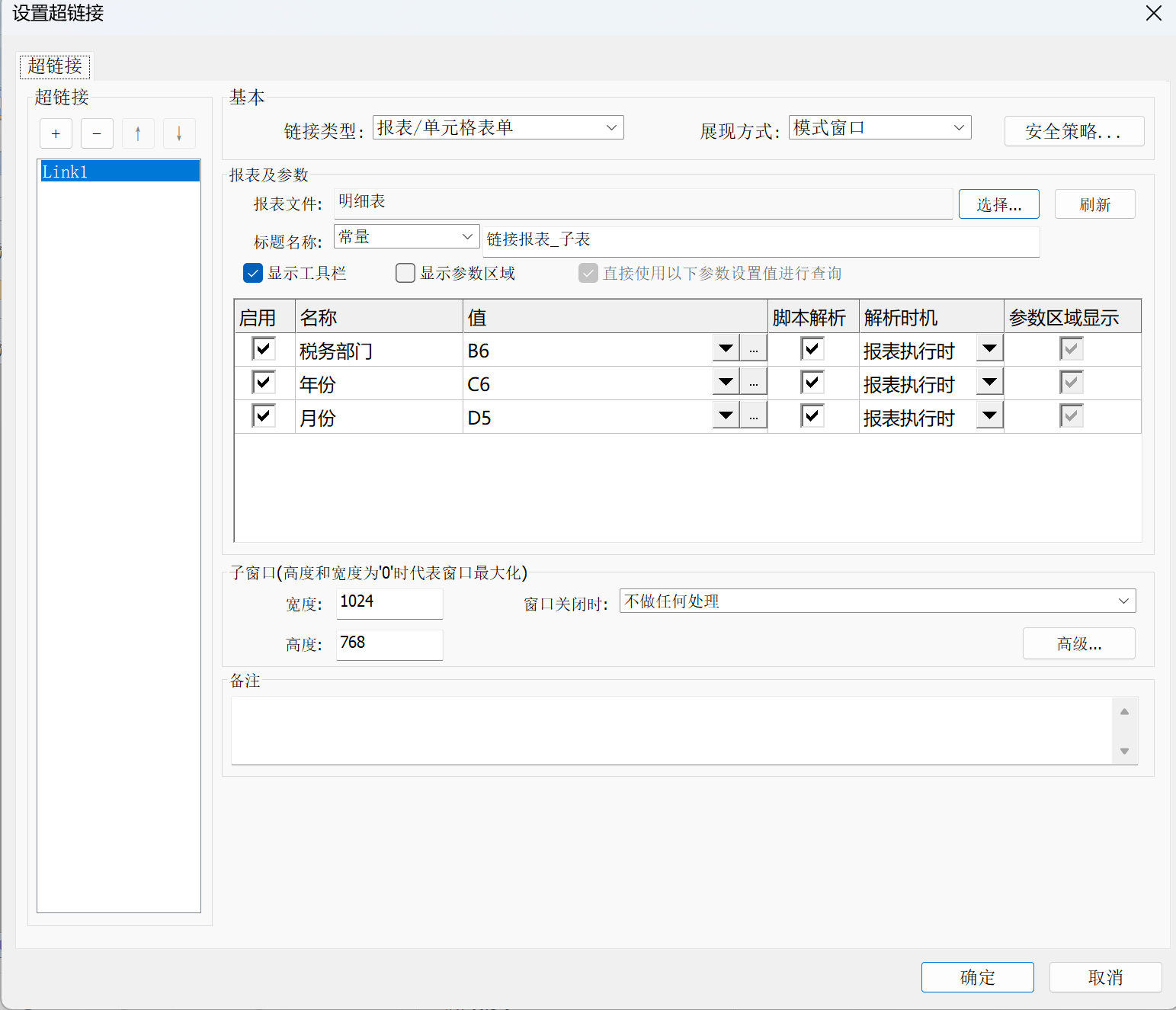This screenshot has height=1010, width=1176.
Task: Switch to the 超链接 tab
Action: pos(55,66)
